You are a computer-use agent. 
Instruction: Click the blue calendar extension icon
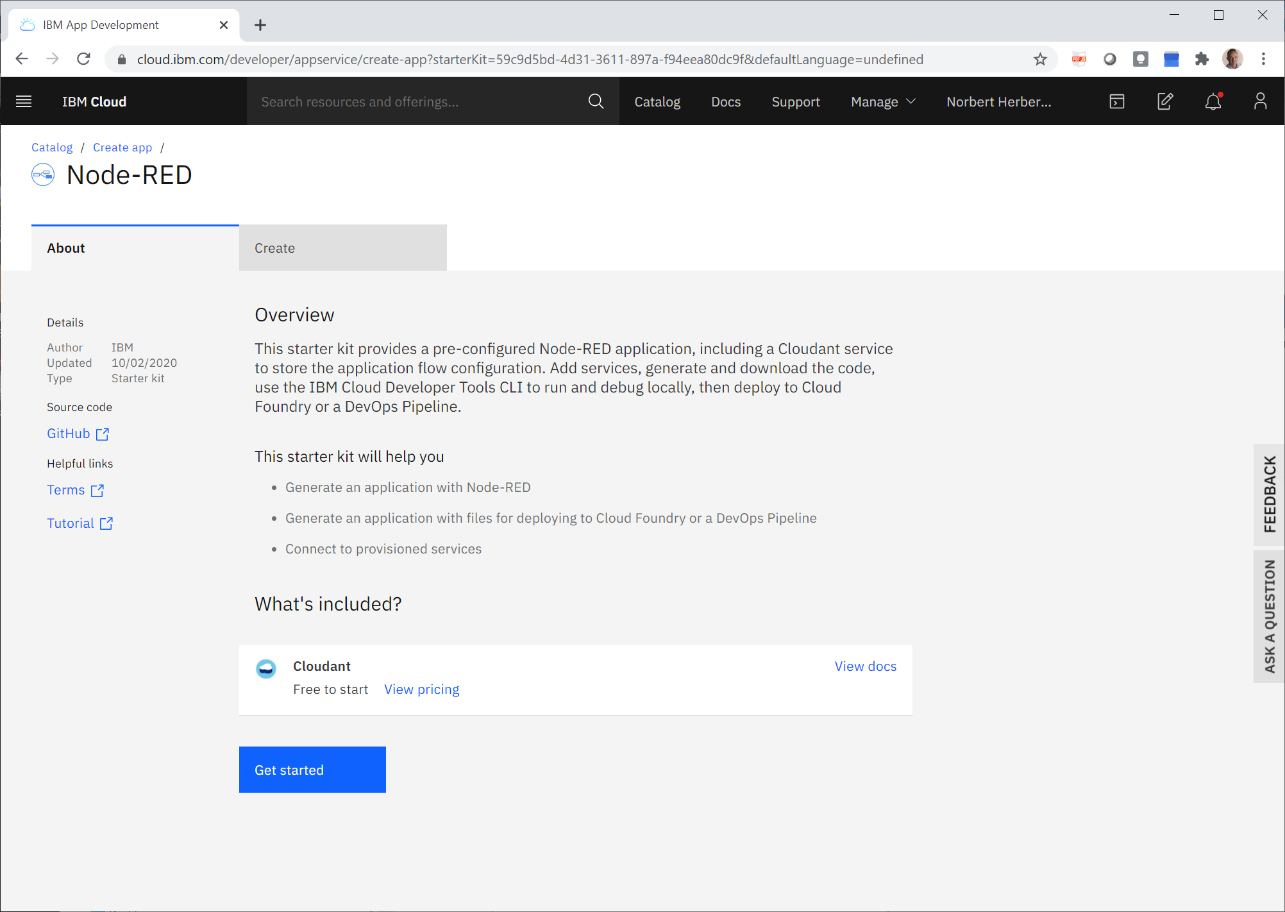click(x=1171, y=59)
